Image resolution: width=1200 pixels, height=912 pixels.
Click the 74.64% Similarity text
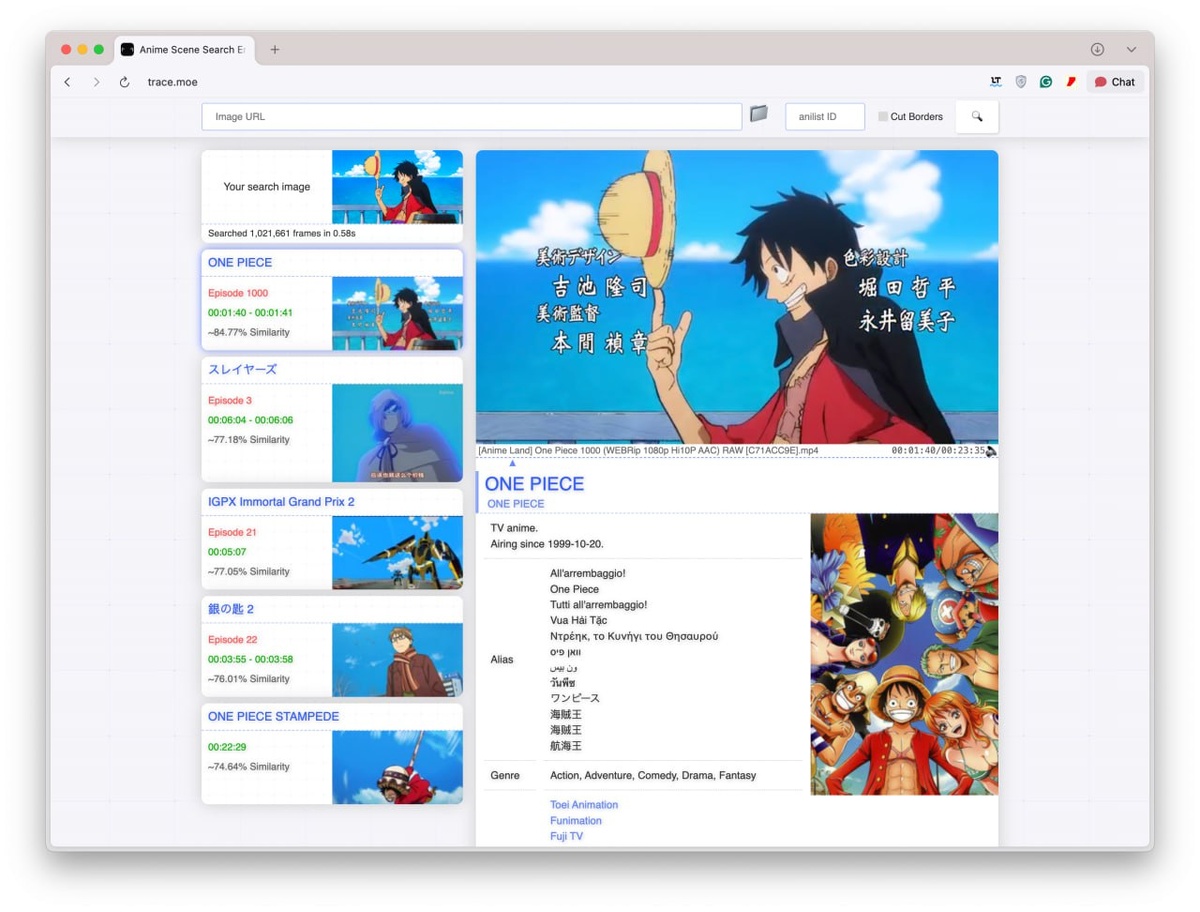(249, 767)
